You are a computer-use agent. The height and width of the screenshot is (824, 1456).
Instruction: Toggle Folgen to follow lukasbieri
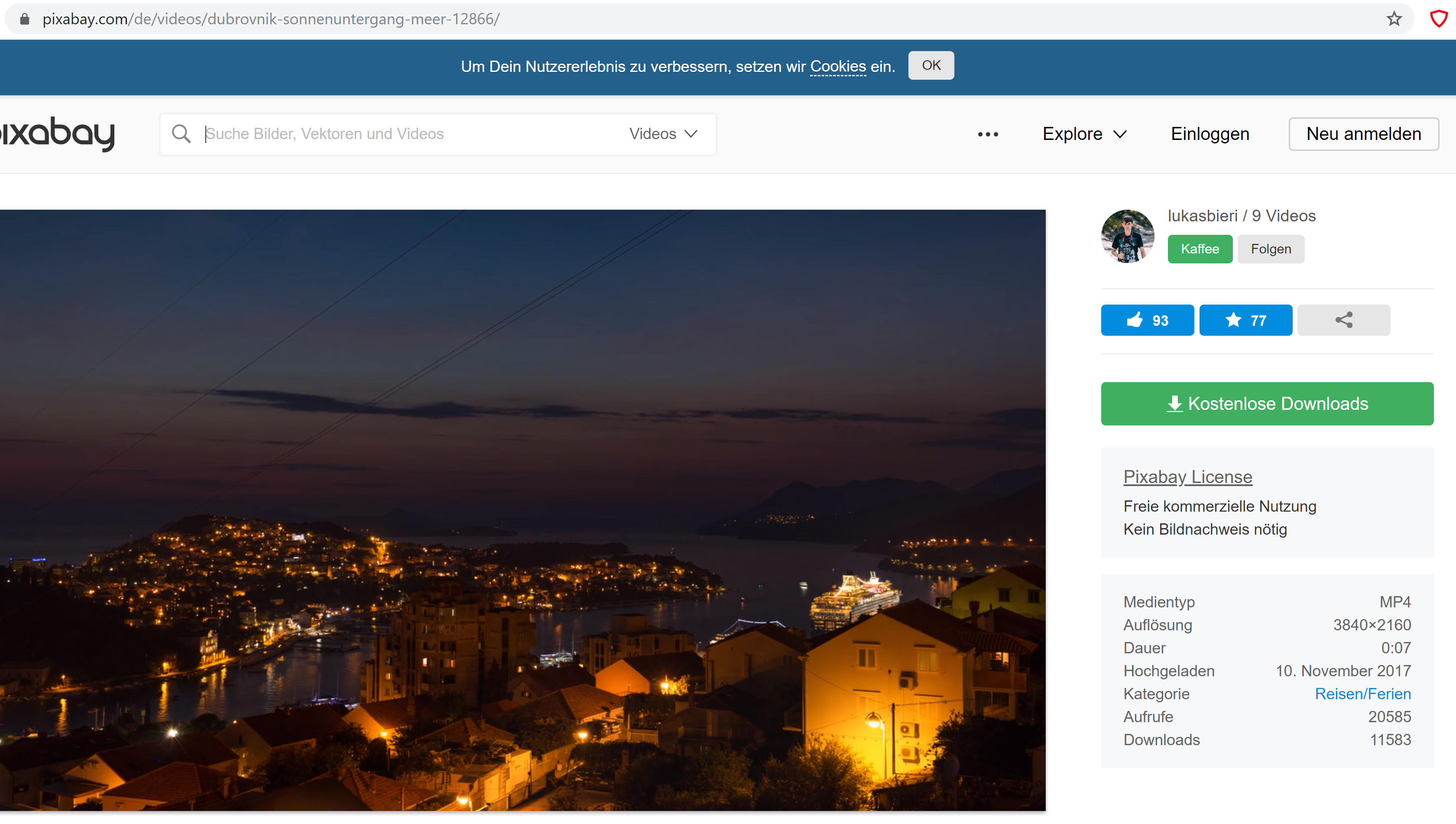(x=1271, y=249)
